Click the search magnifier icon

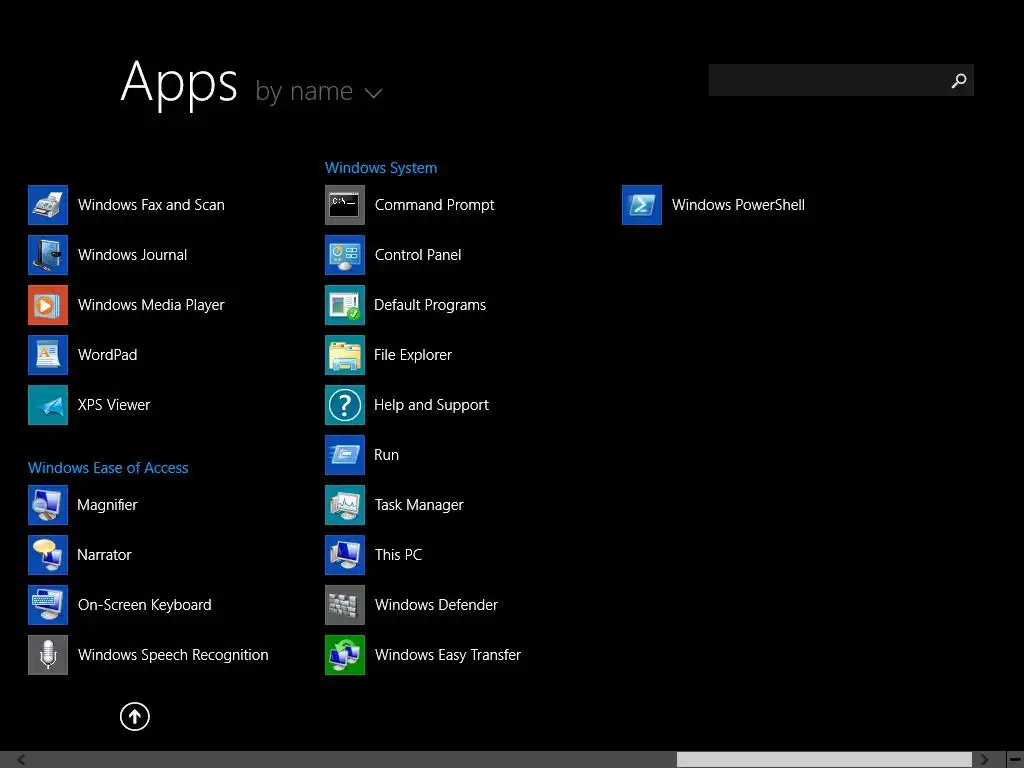(x=959, y=80)
